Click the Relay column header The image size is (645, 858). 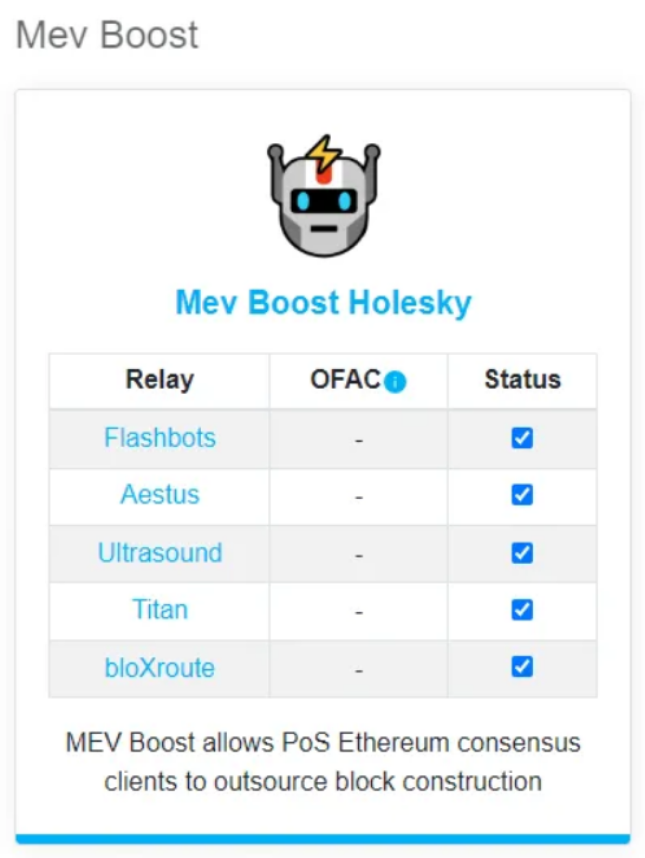coord(159,380)
